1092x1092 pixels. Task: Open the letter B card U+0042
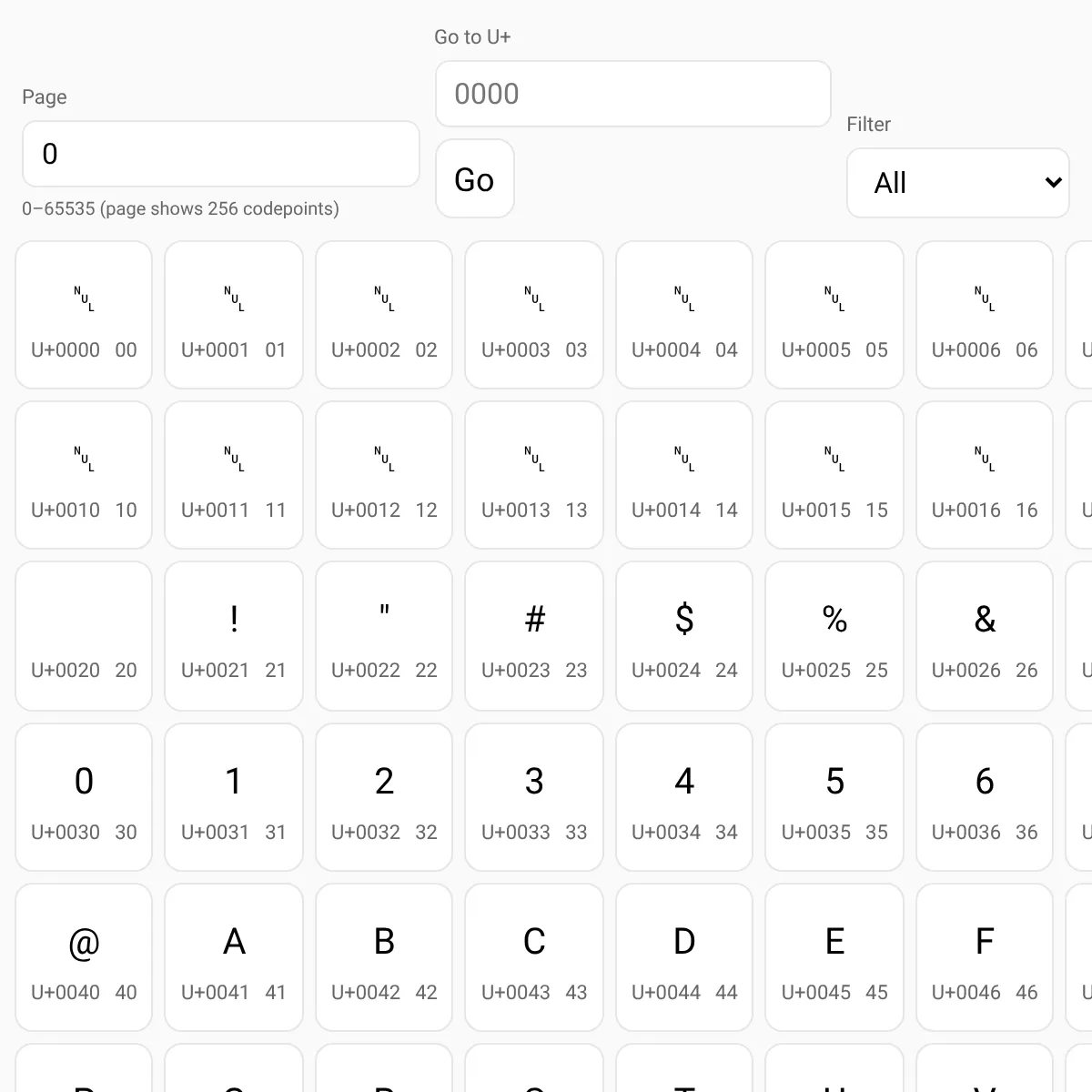coord(384,957)
